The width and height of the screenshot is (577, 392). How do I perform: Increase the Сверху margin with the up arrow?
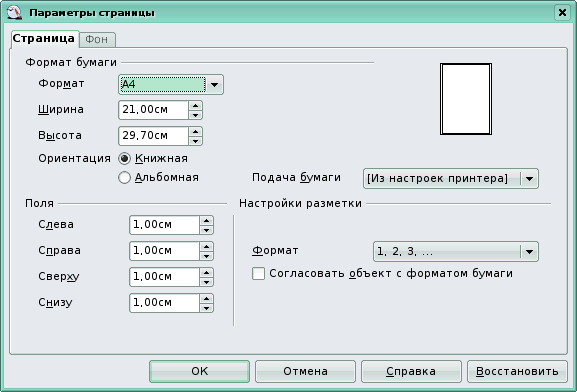click(x=206, y=272)
